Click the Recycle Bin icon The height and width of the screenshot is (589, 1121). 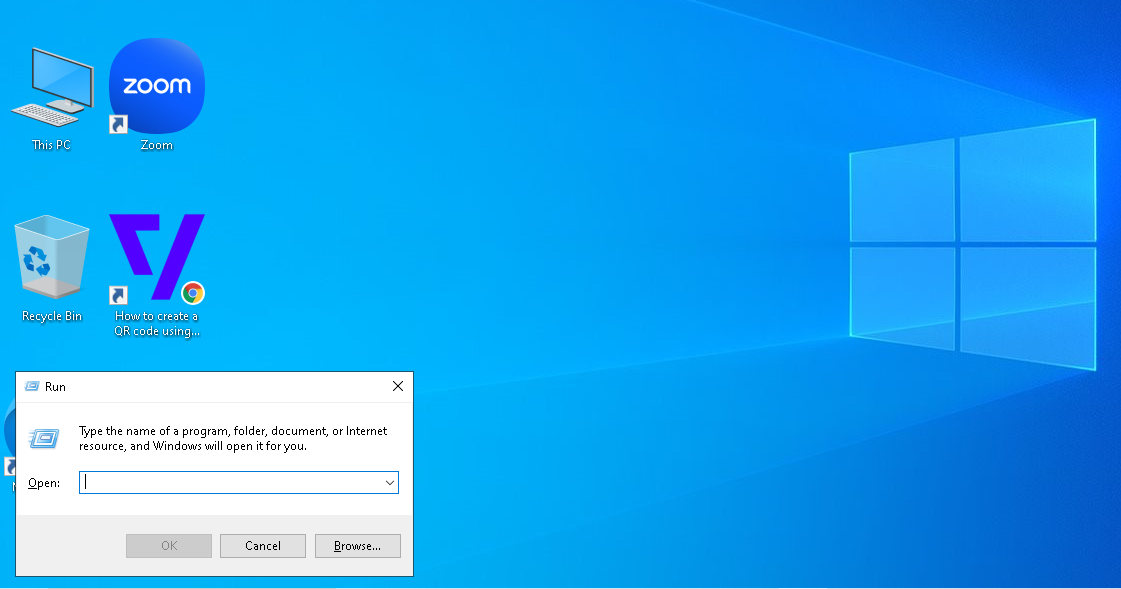(51, 257)
